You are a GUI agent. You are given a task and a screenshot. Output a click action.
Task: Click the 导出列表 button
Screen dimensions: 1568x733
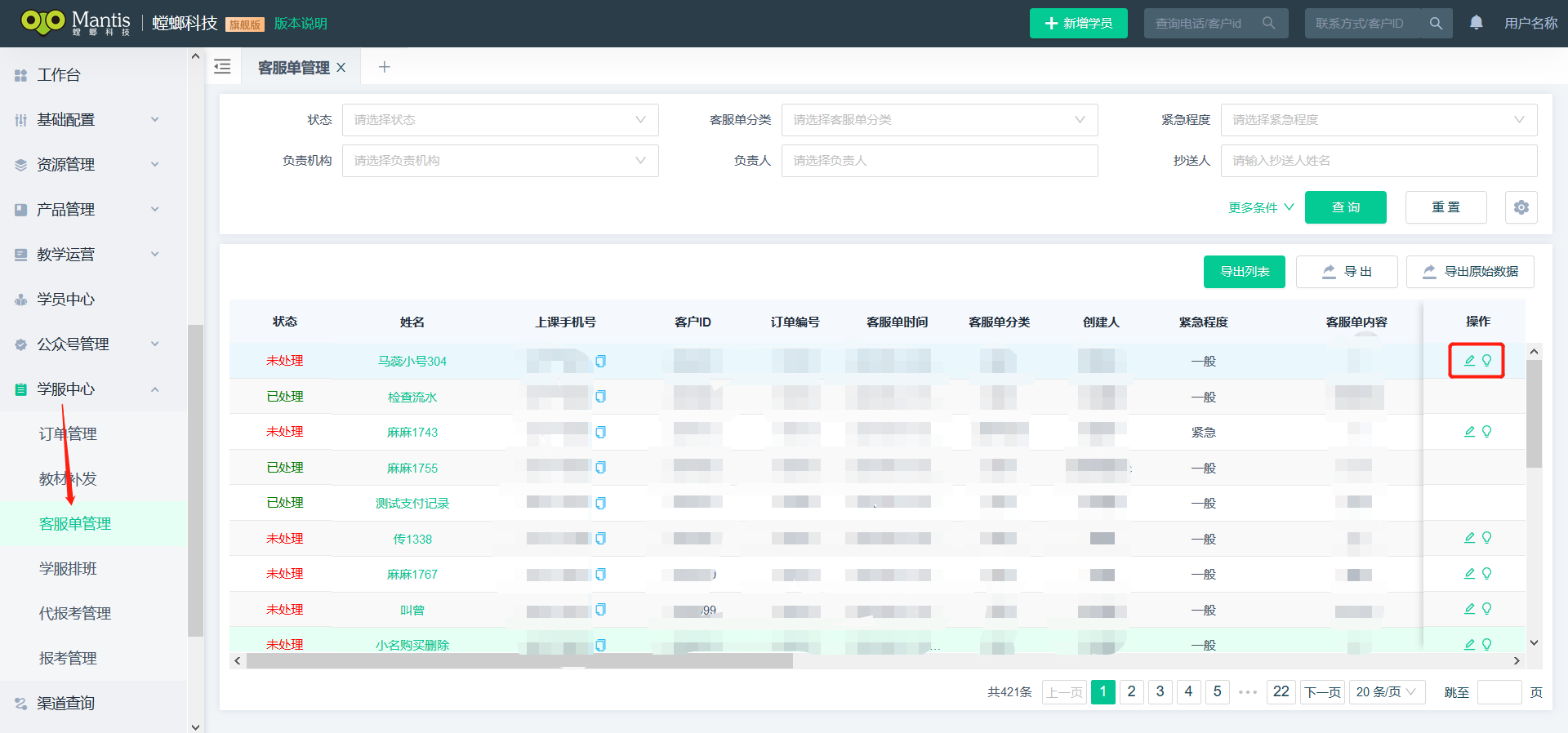[x=1244, y=272]
